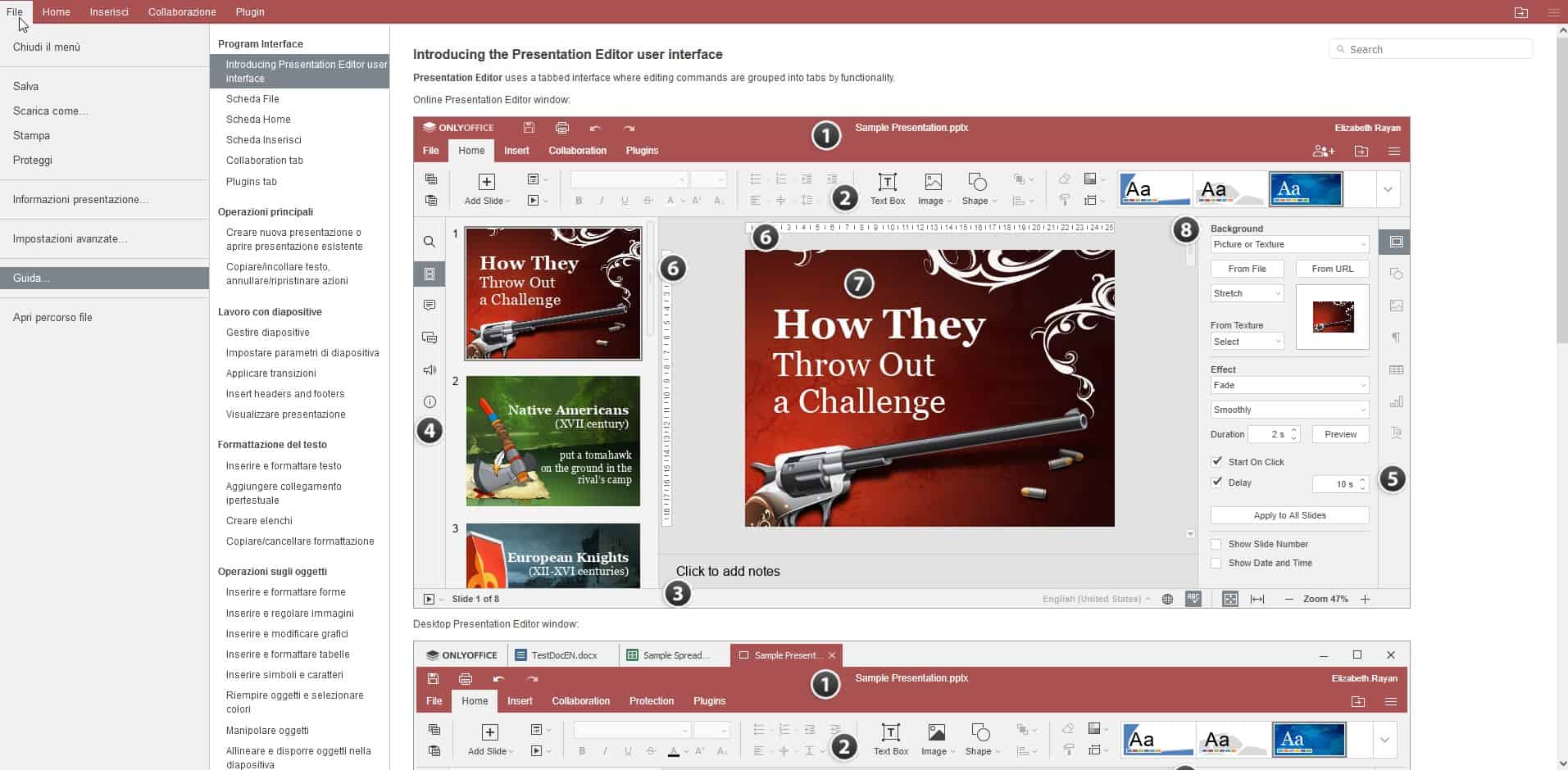Click the help Search input field
Image resolution: width=1568 pixels, height=770 pixels.
tap(1430, 49)
